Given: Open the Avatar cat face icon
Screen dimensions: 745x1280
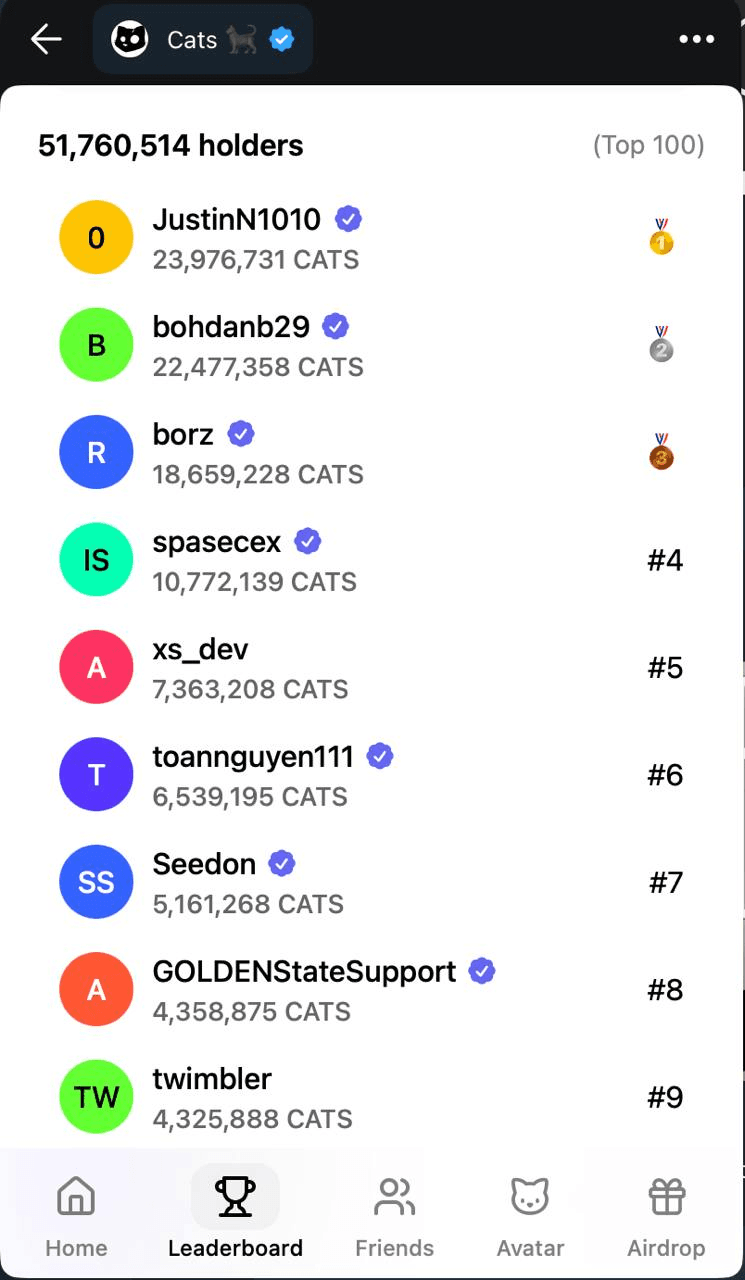Looking at the screenshot, I should pyautogui.click(x=530, y=1195).
